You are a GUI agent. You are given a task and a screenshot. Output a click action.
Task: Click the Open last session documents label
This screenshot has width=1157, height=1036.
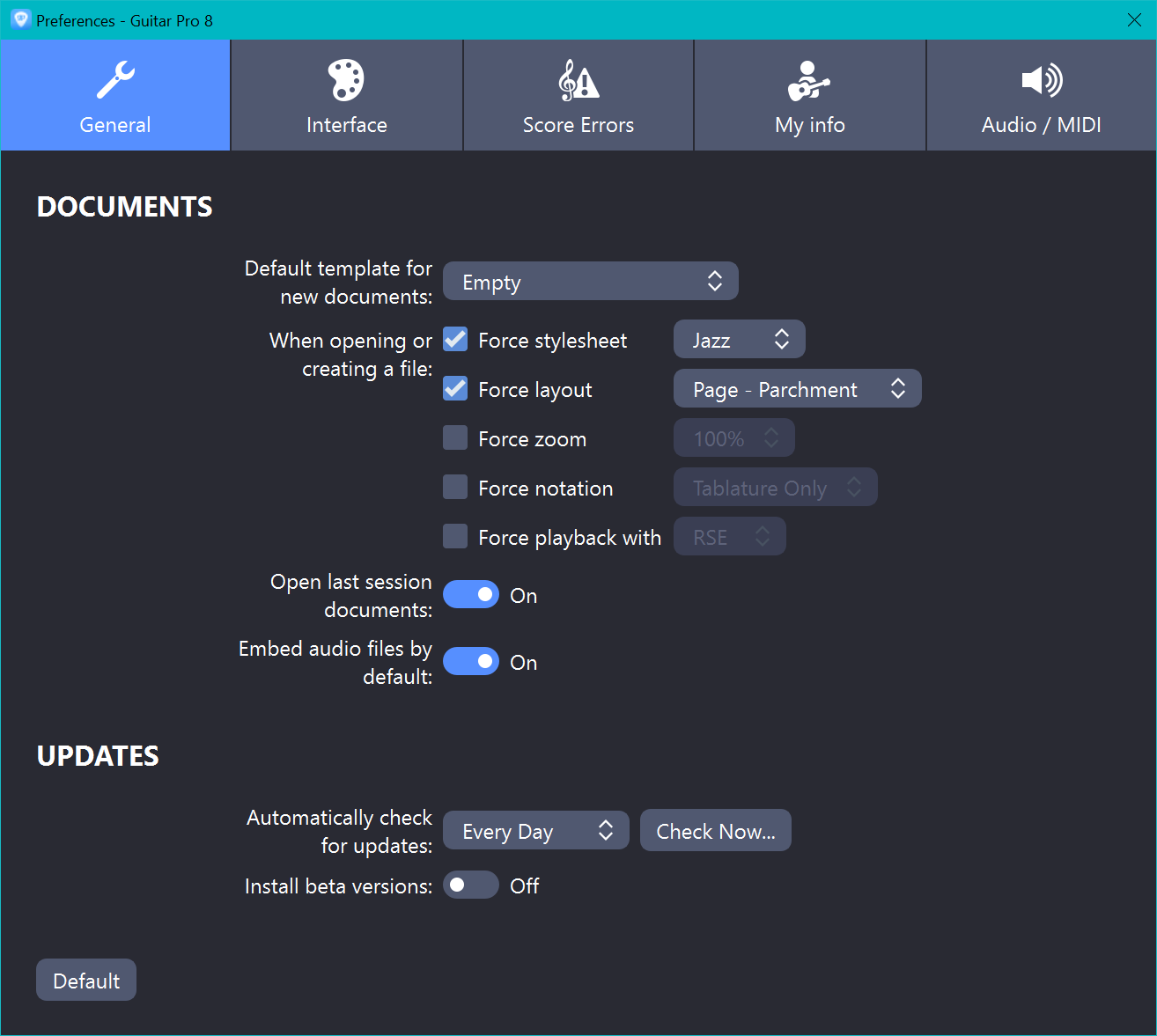tap(351, 596)
